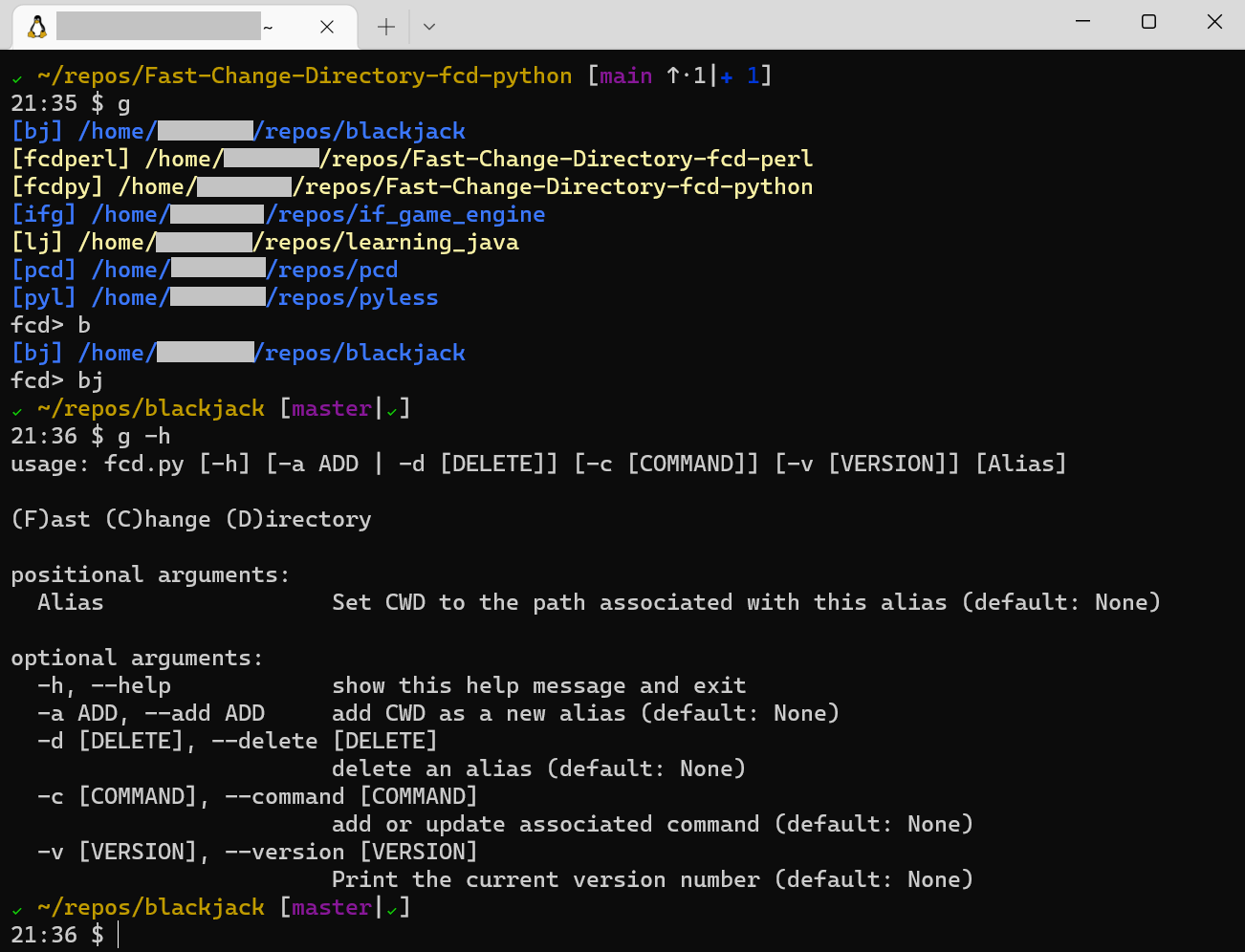The height and width of the screenshot is (952, 1245).
Task: Click the [fcdperl] alias line
Action: [x=412, y=159]
